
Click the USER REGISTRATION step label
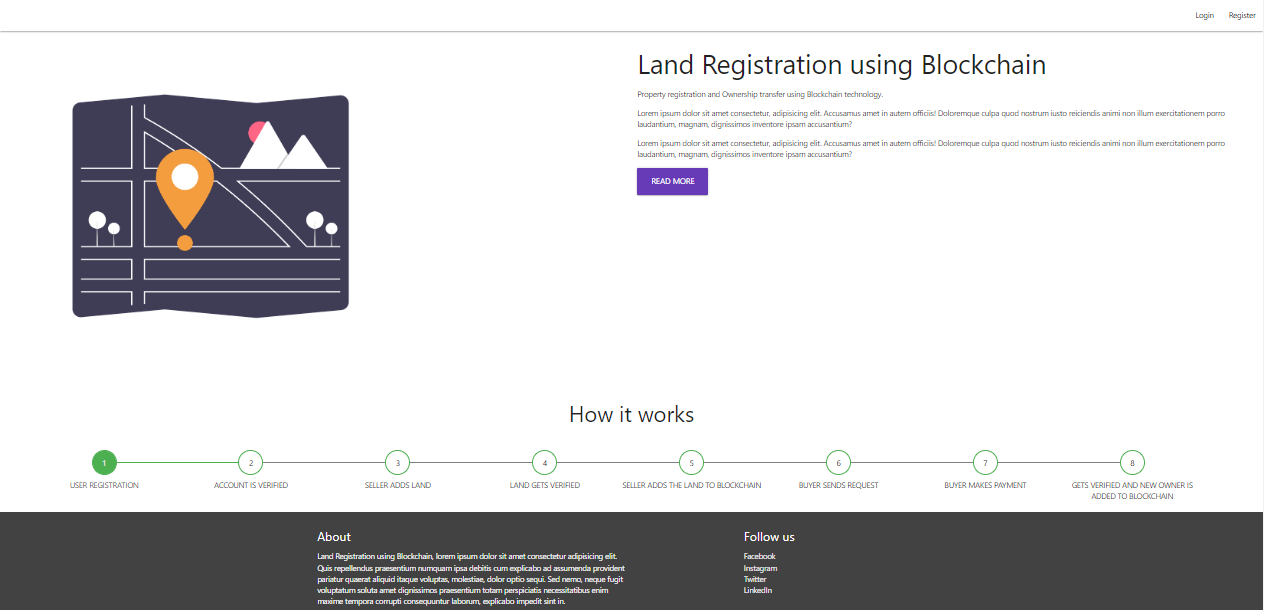pos(104,485)
